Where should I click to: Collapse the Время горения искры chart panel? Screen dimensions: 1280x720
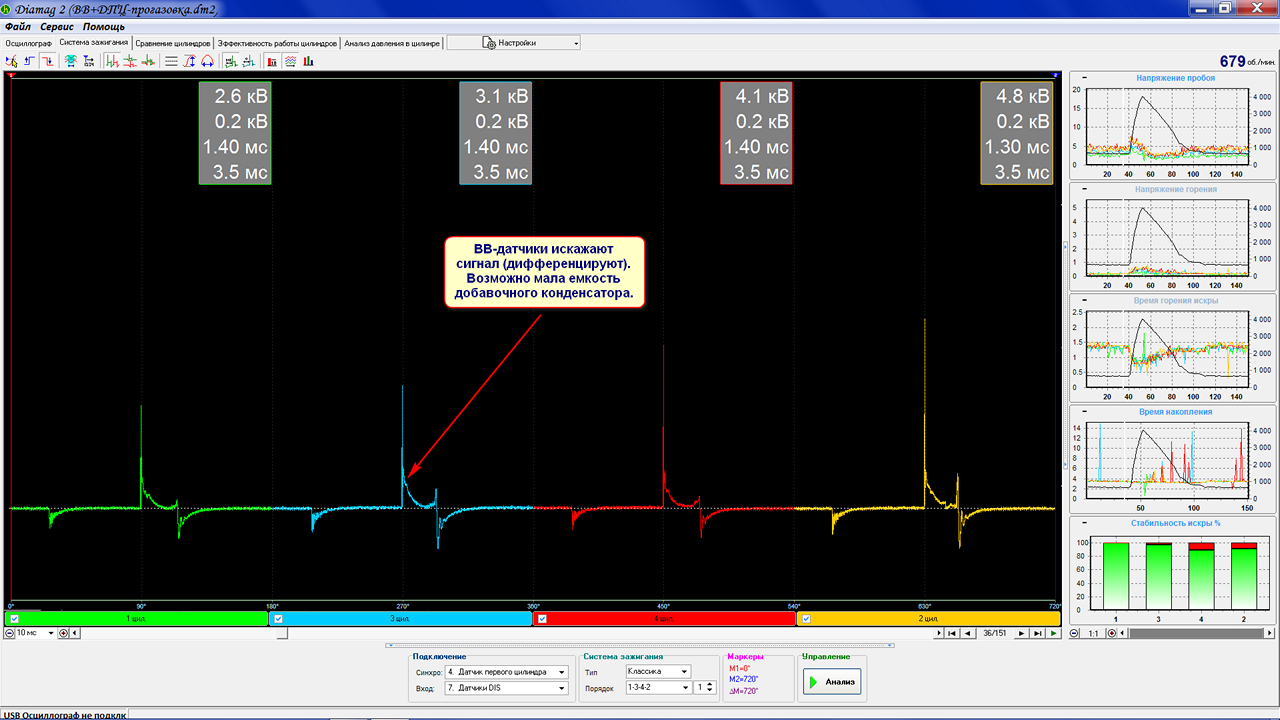click(x=1084, y=300)
